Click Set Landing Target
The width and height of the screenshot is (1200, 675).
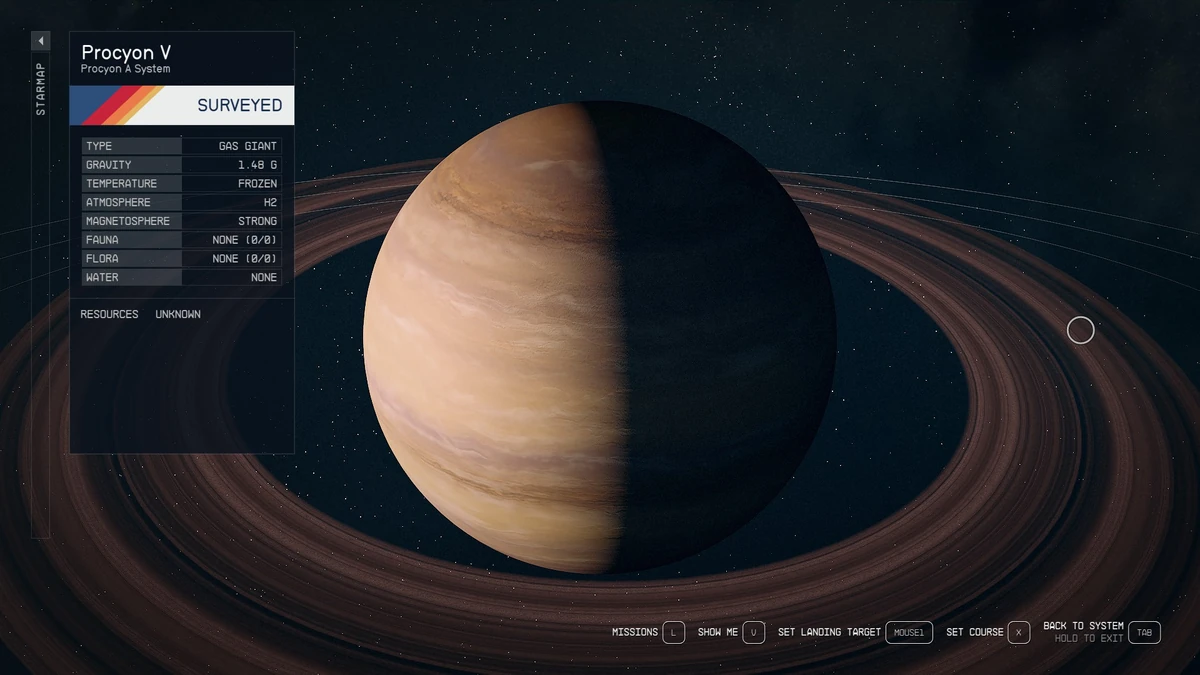(x=828, y=632)
